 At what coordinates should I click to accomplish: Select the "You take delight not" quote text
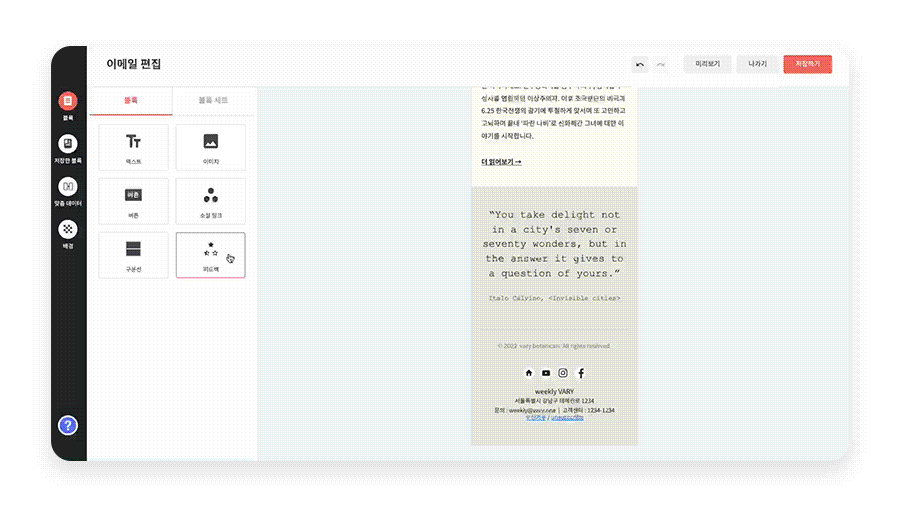554,244
